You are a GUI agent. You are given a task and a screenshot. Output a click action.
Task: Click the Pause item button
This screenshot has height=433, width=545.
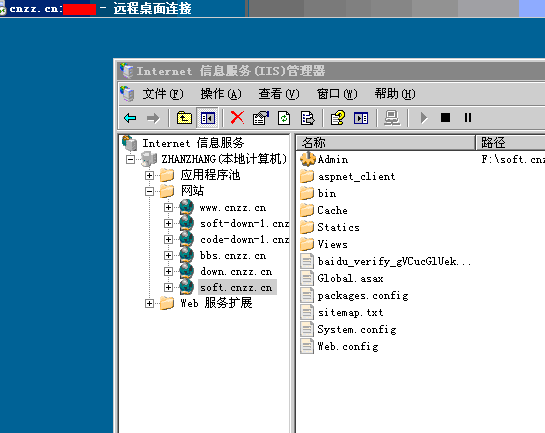(468, 117)
